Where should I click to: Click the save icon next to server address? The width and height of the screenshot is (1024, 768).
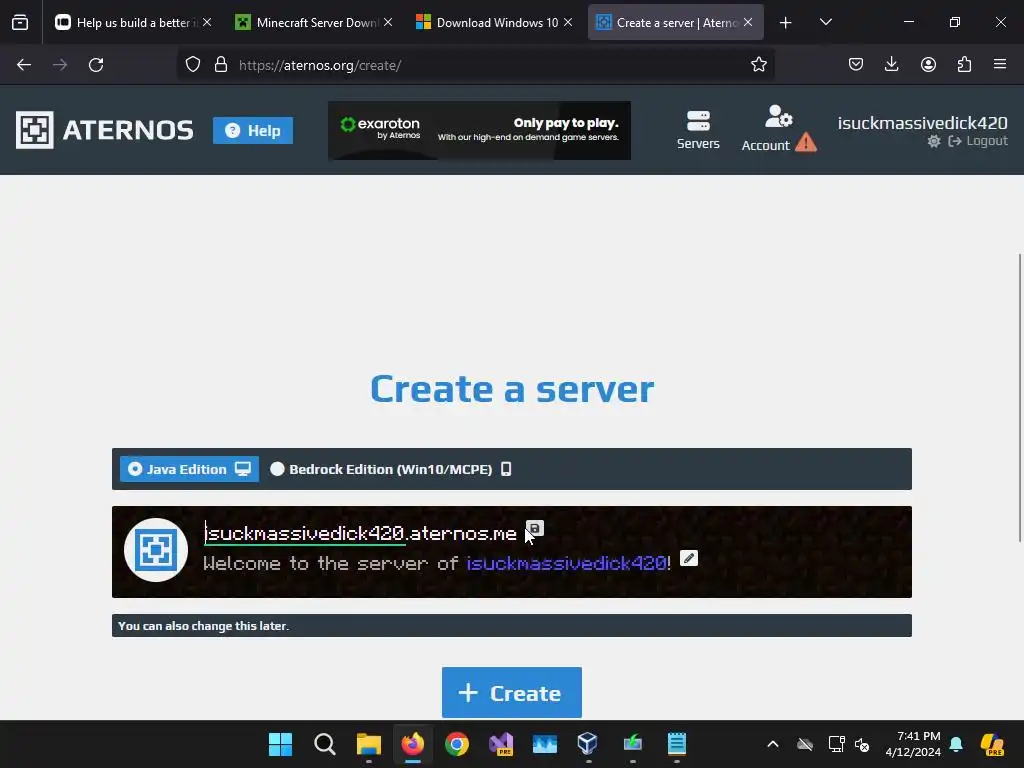click(x=535, y=528)
